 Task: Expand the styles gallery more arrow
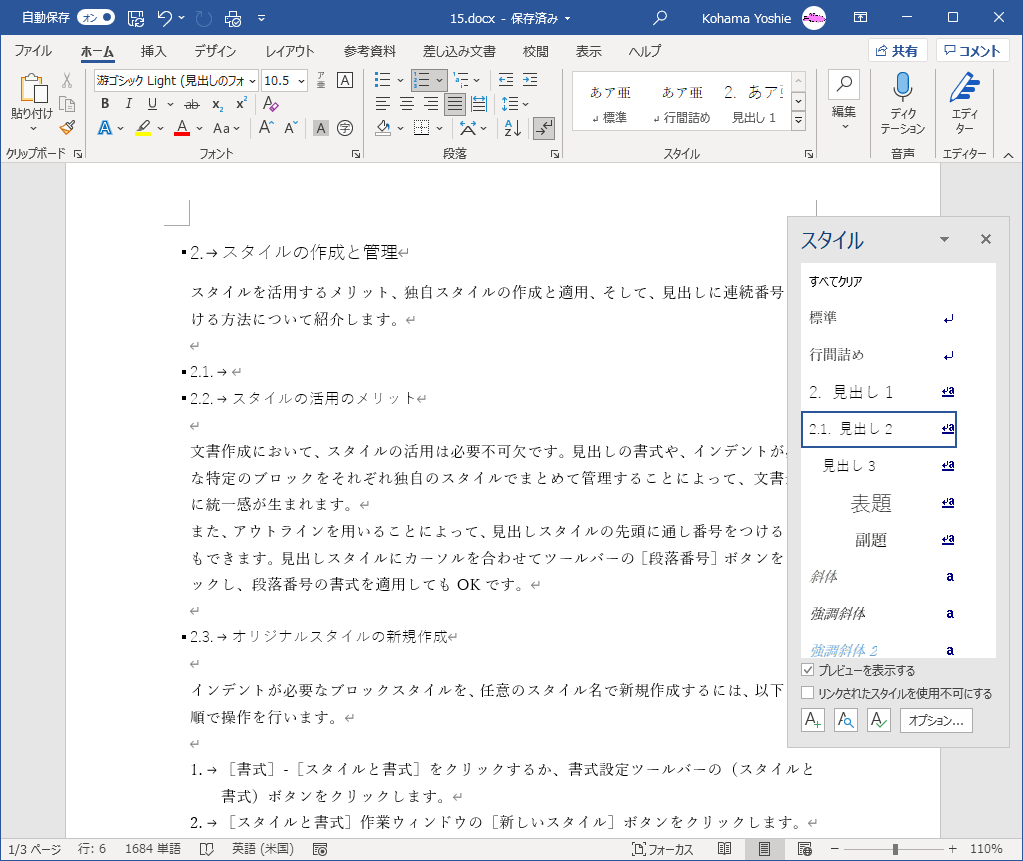coord(798,120)
